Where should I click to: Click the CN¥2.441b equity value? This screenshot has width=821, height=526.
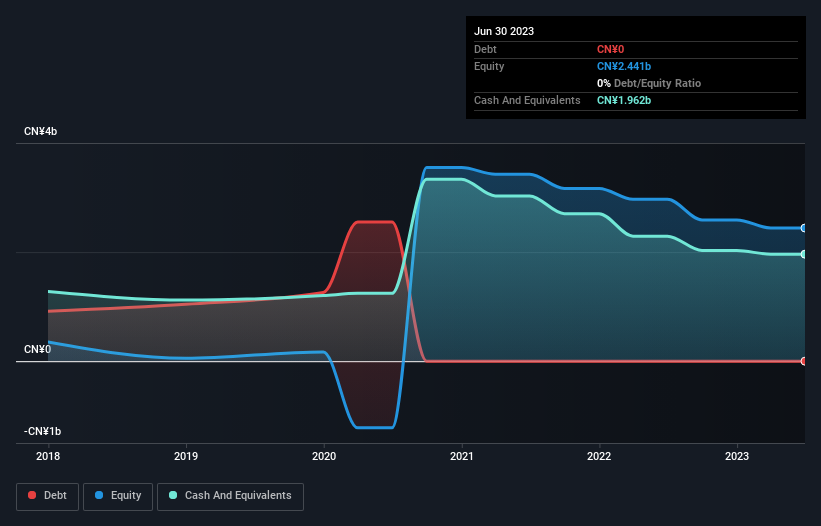click(624, 66)
